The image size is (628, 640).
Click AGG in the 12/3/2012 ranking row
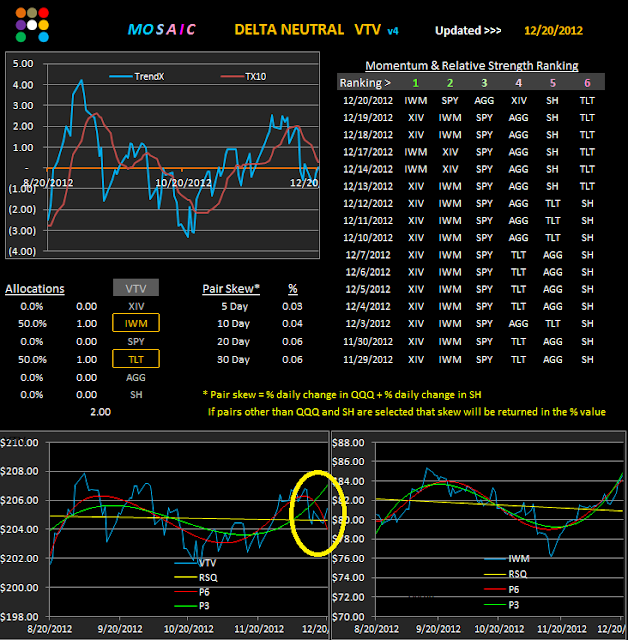pyautogui.click(x=519, y=323)
